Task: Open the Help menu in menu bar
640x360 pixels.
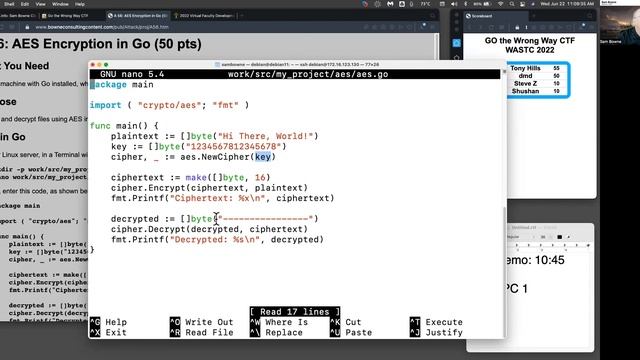Action: click(x=80, y=4)
